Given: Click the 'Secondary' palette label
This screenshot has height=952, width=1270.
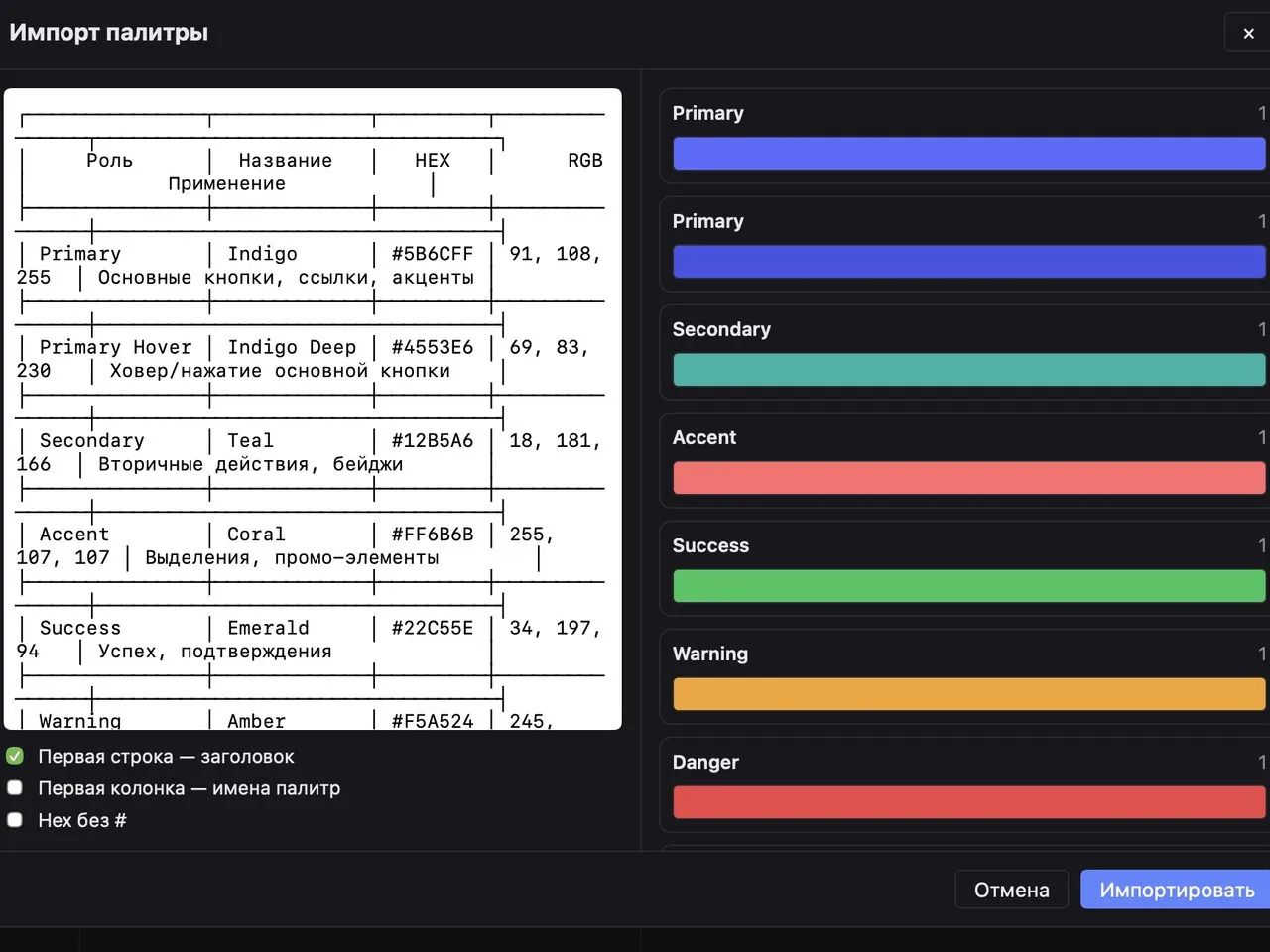Looking at the screenshot, I should click(x=721, y=329).
